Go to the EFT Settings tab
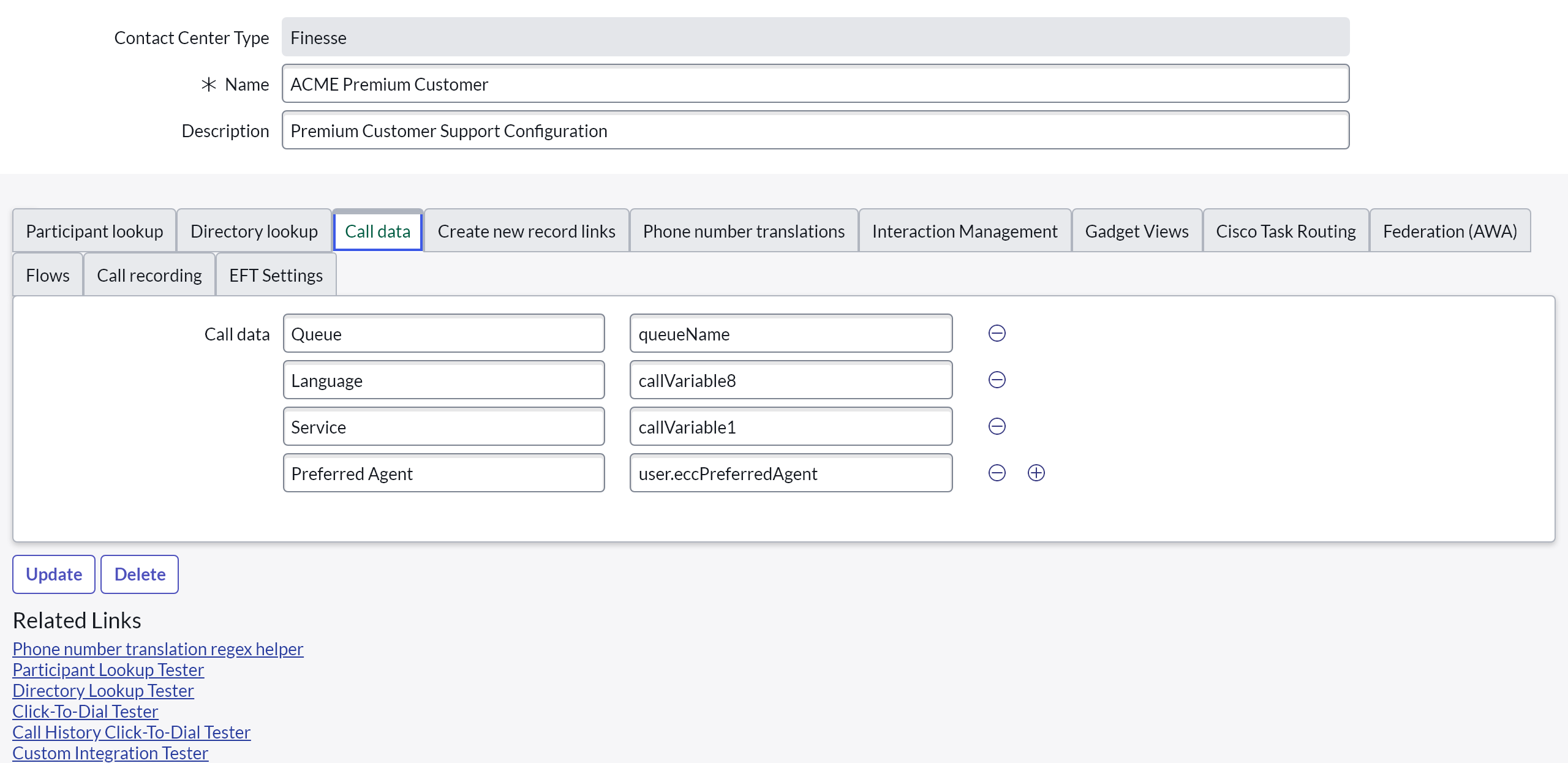 (x=276, y=275)
